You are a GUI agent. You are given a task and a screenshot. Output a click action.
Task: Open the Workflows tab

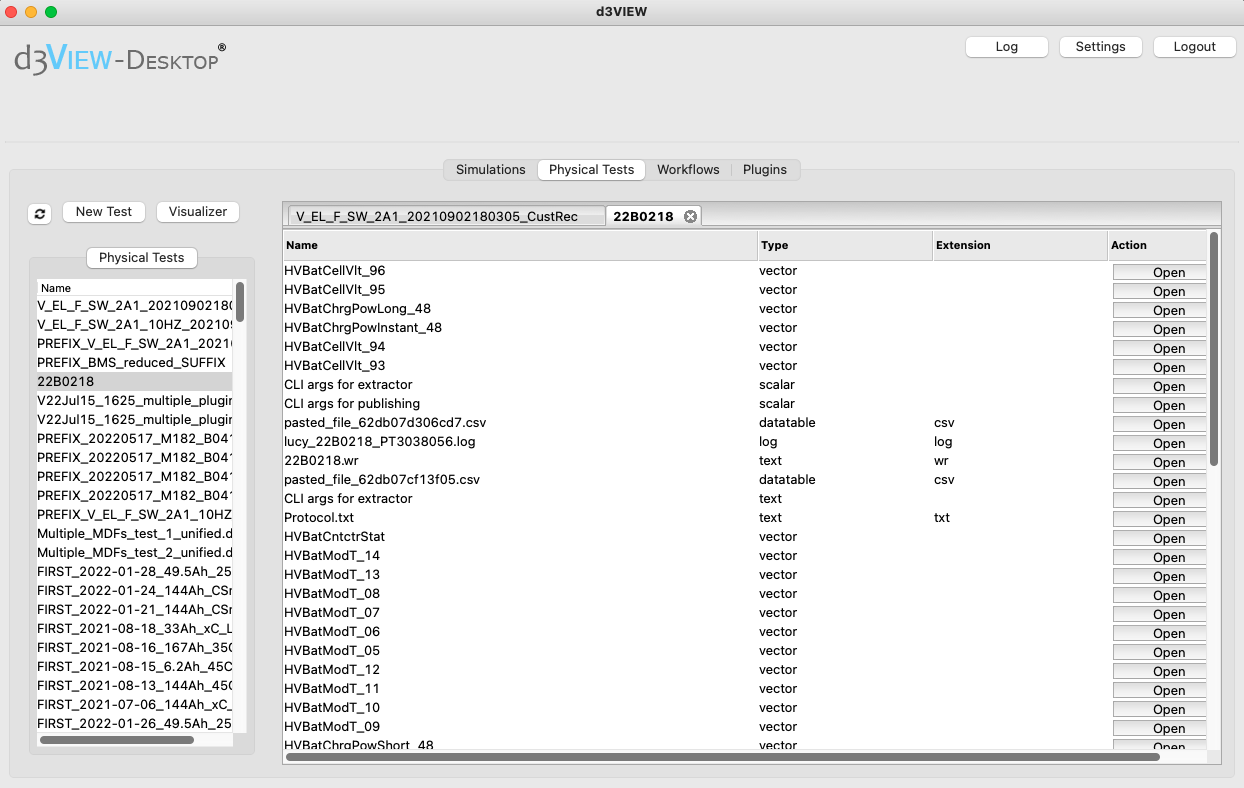pyautogui.click(x=688, y=169)
